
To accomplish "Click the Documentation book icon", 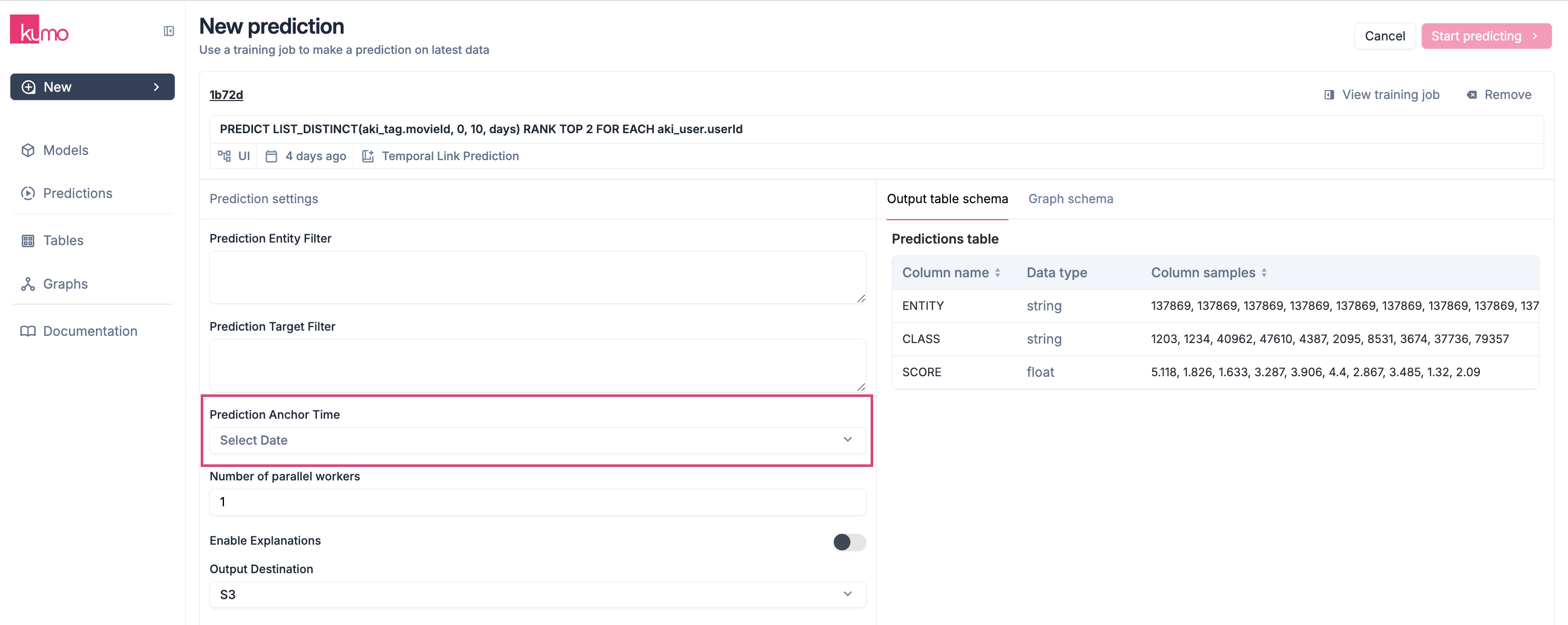I will (28, 331).
